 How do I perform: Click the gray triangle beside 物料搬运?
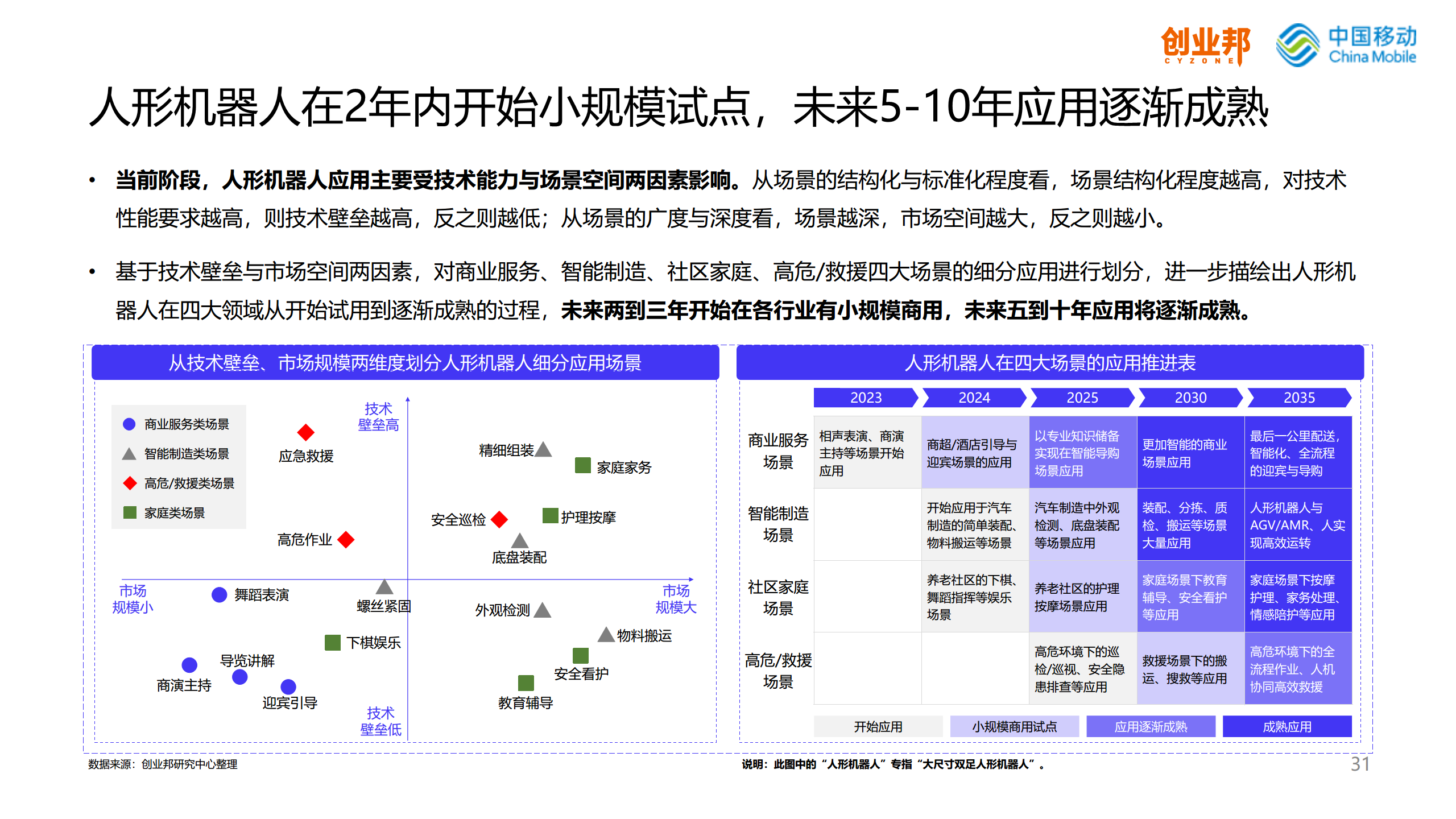click(606, 634)
